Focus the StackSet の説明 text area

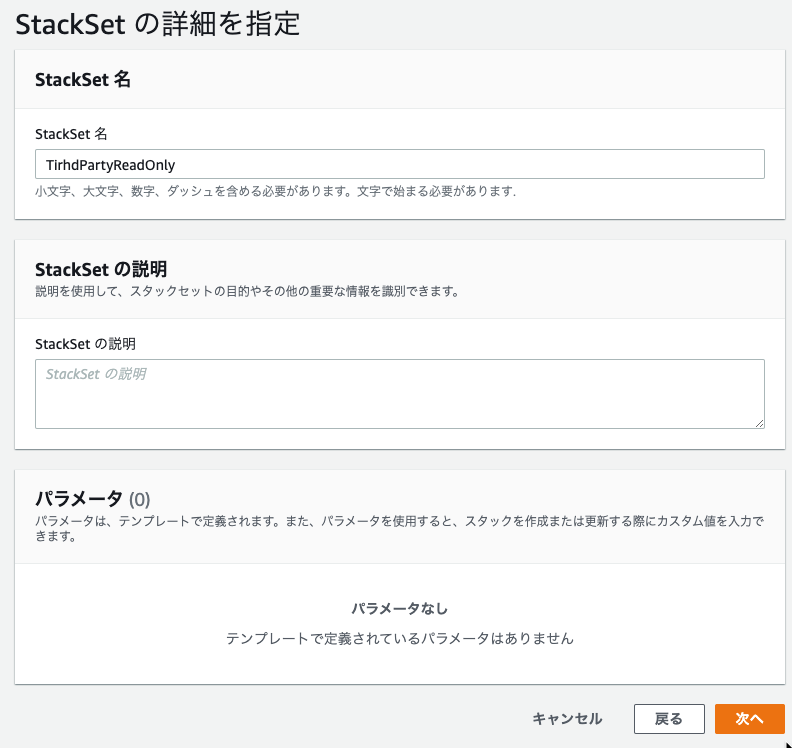[x=400, y=394]
